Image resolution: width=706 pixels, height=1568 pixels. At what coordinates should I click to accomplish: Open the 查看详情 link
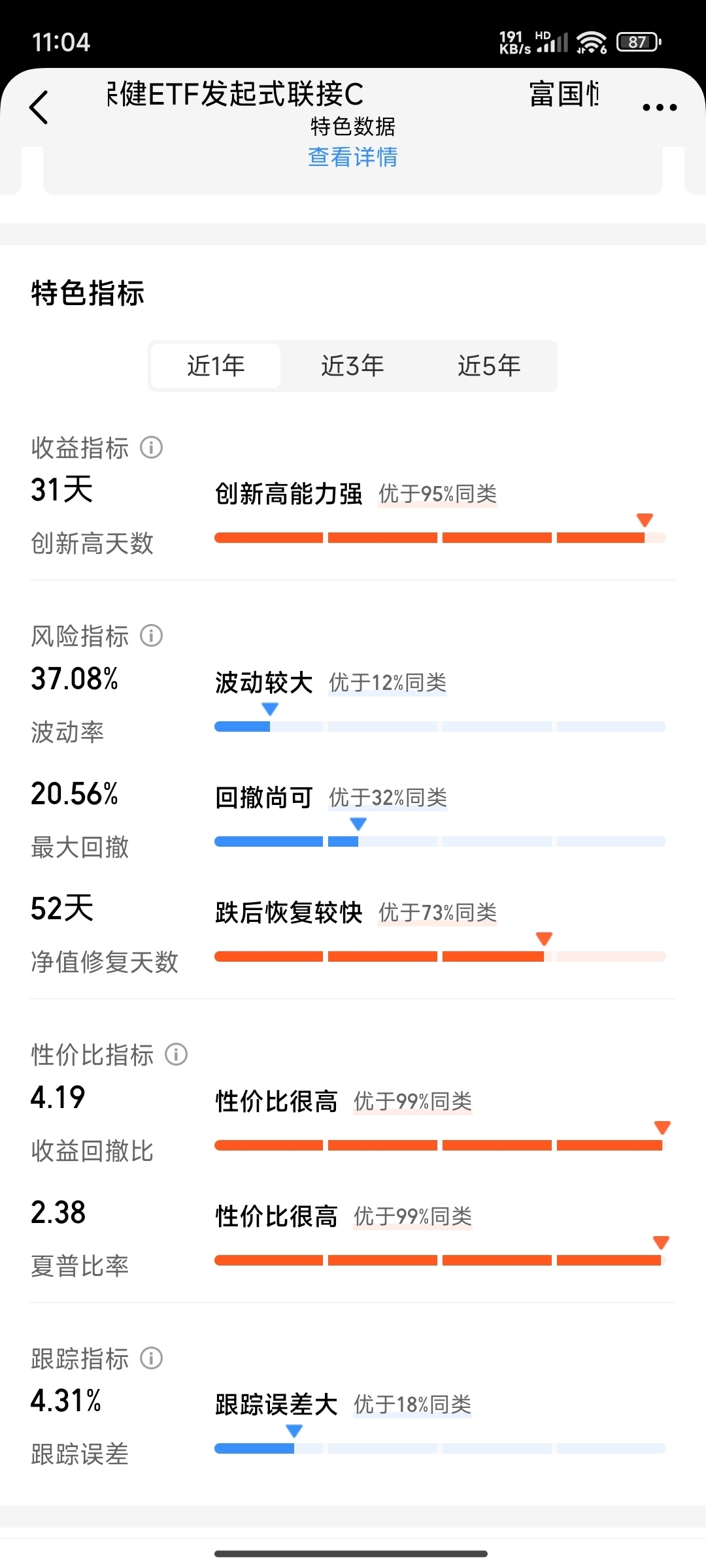(x=352, y=157)
